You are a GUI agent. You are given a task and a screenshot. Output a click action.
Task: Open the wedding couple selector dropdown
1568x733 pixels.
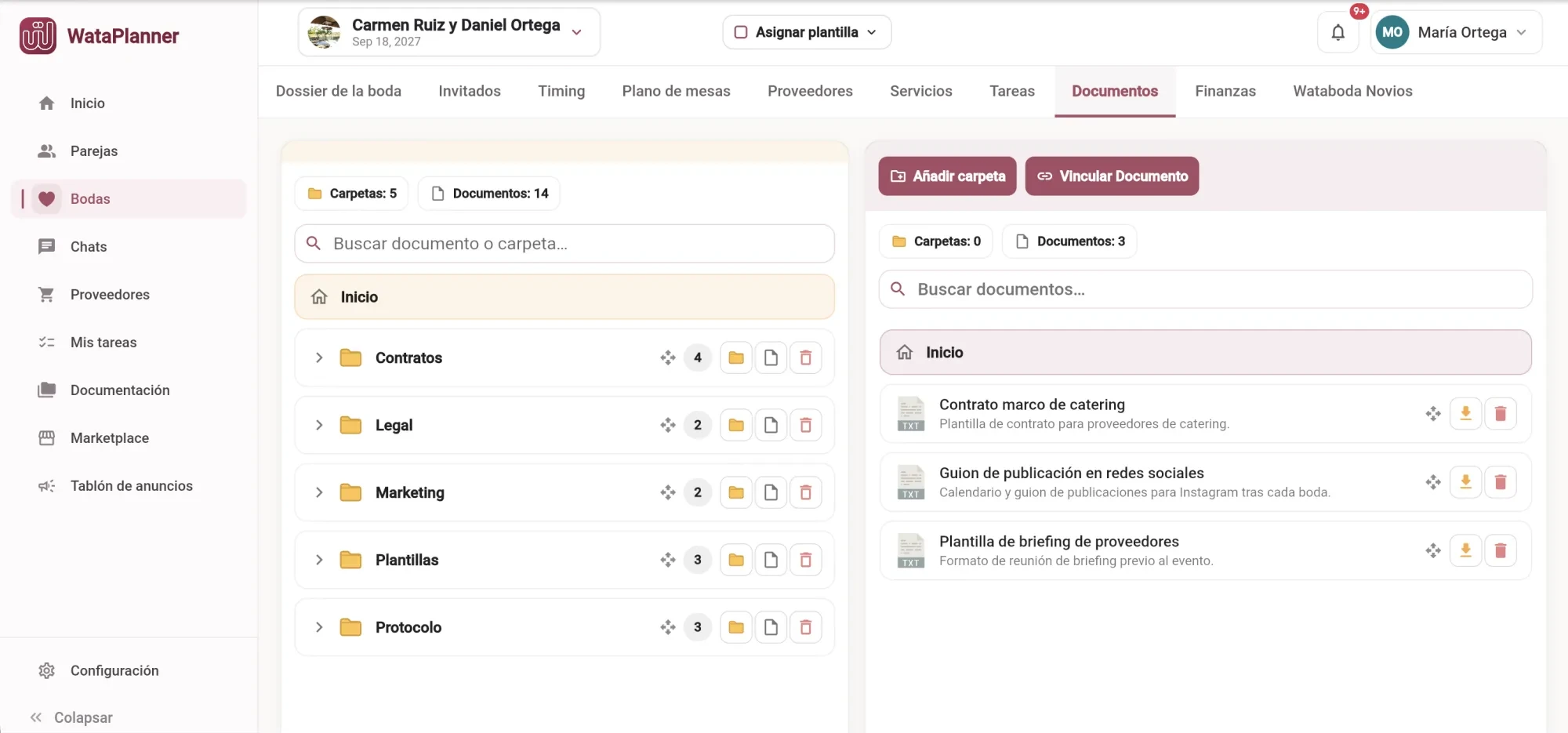(x=448, y=32)
